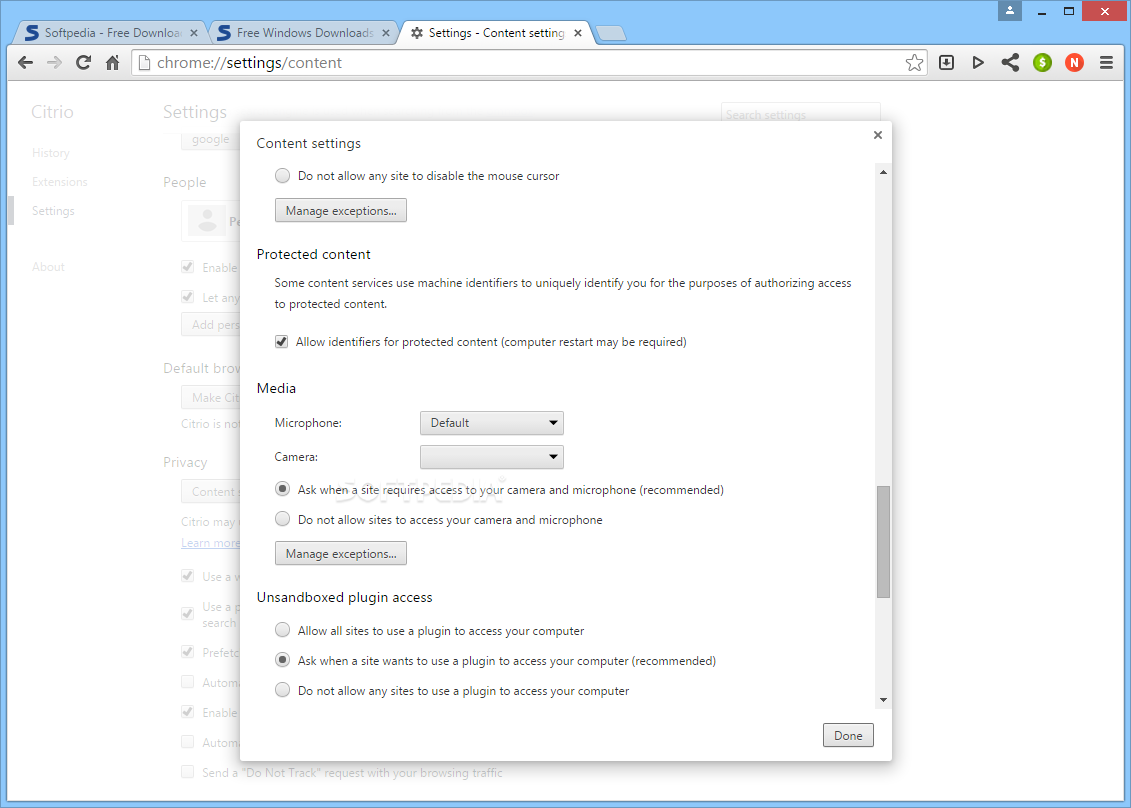Viewport: 1131px width, 808px height.
Task: Go back with the browser back arrow
Action: point(25,63)
